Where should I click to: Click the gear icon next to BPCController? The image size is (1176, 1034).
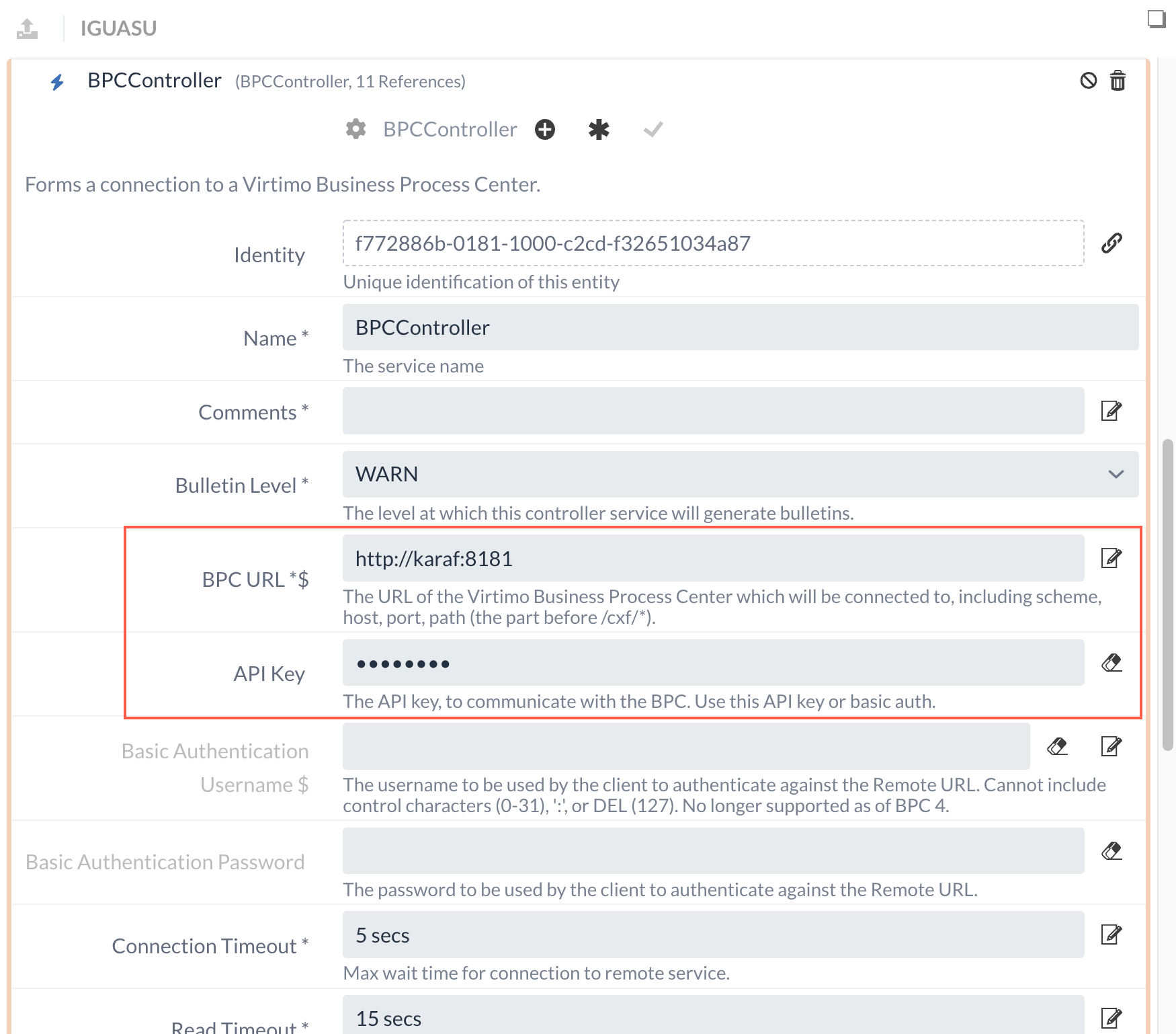[x=355, y=129]
